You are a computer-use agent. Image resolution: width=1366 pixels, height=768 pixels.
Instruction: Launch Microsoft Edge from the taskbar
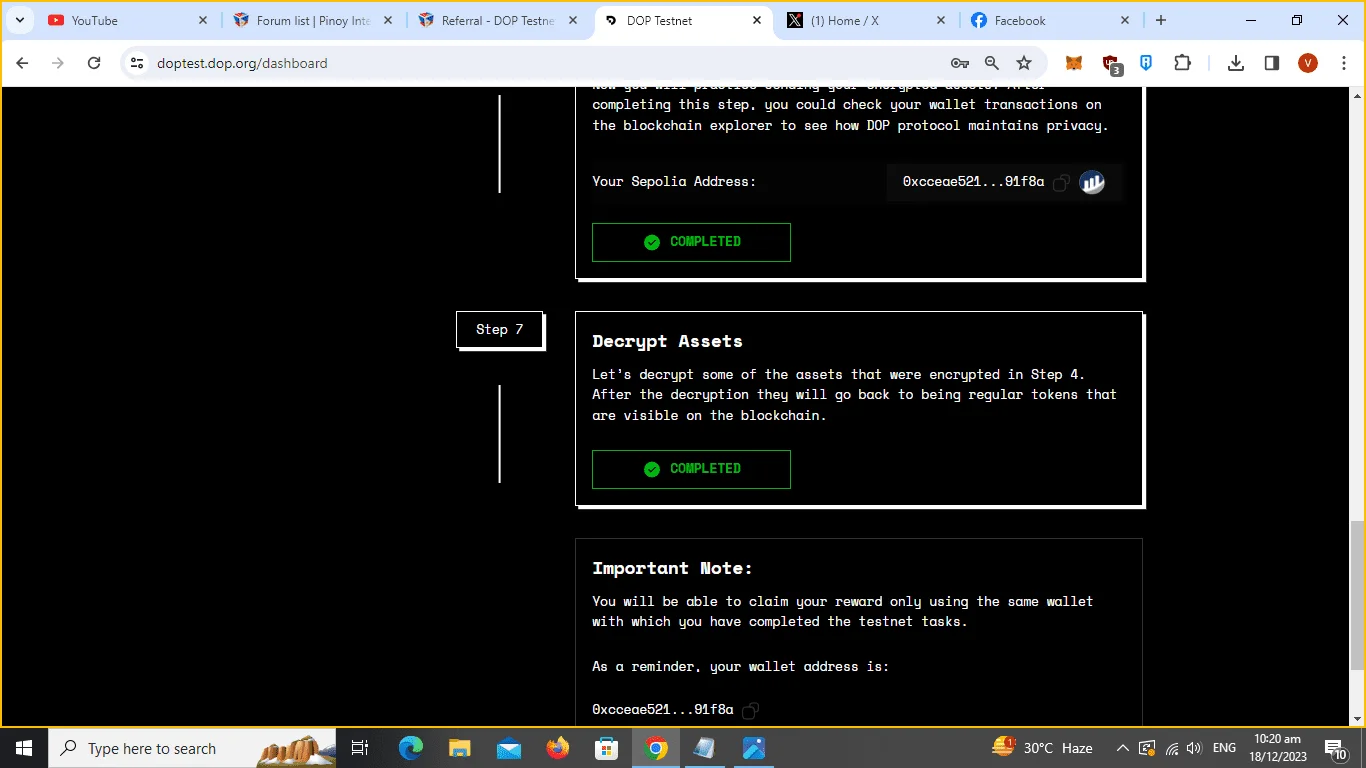[411, 748]
